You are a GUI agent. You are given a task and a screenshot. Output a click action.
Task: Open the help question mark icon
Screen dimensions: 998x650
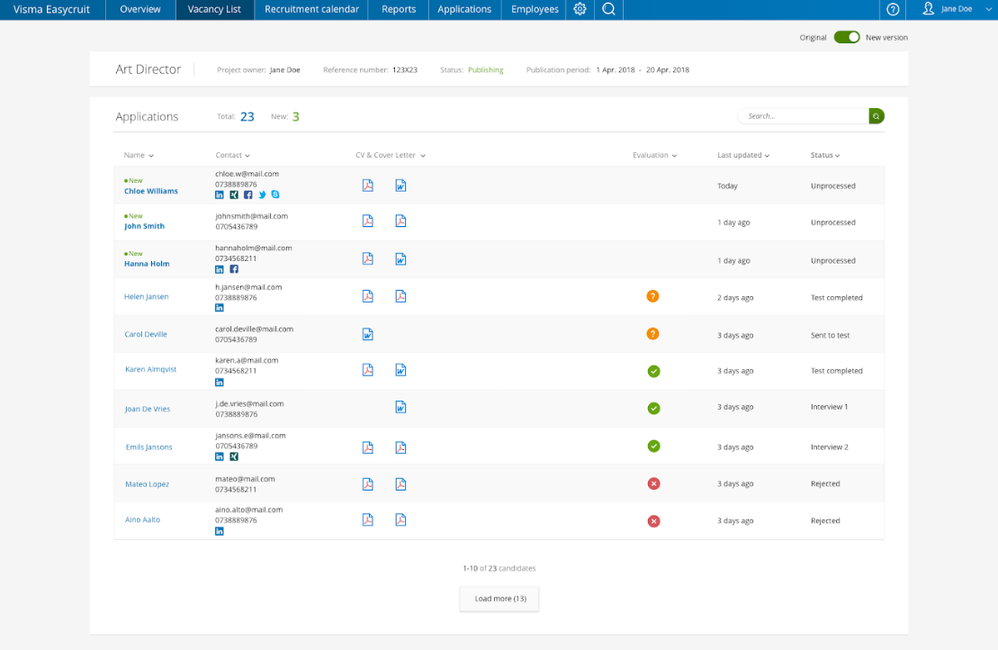point(893,9)
